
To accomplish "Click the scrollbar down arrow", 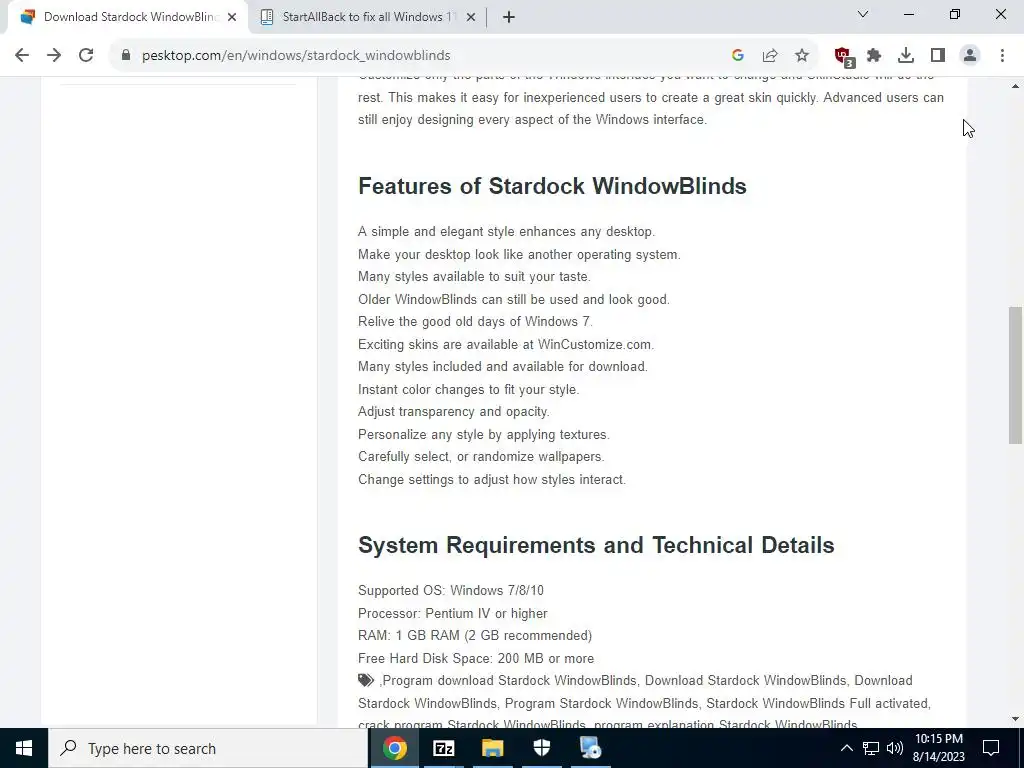I will (1016, 718).
